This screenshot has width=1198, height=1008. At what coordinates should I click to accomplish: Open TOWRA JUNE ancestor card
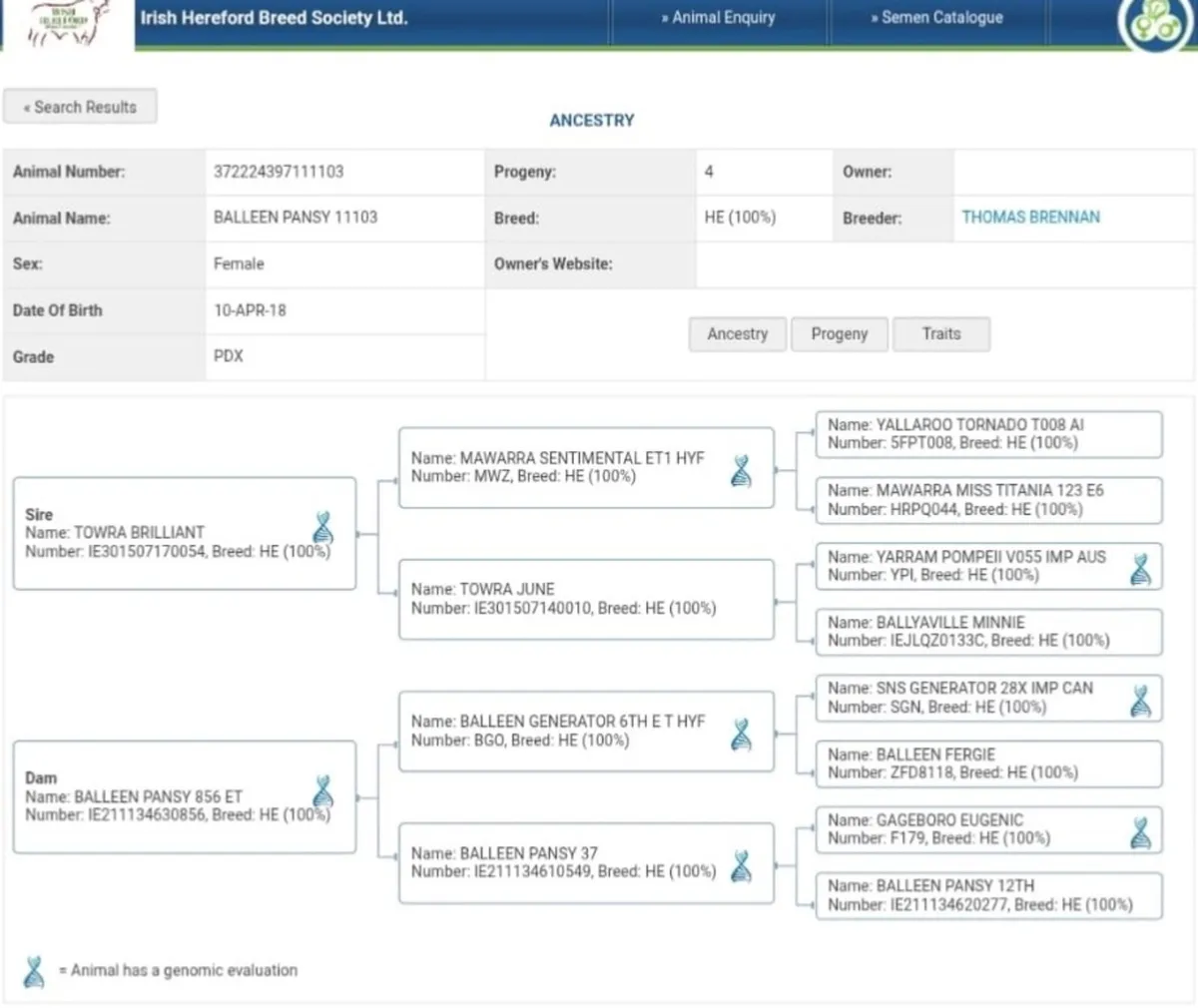click(x=586, y=599)
